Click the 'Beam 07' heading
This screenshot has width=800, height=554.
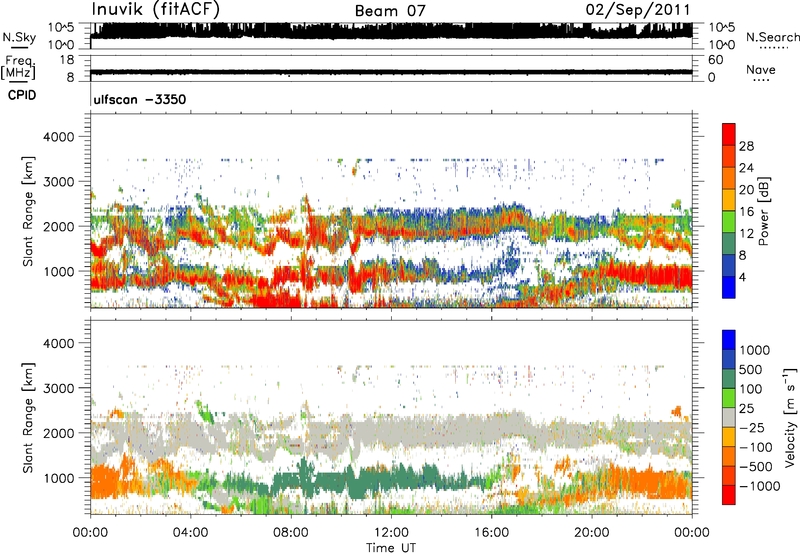point(390,11)
